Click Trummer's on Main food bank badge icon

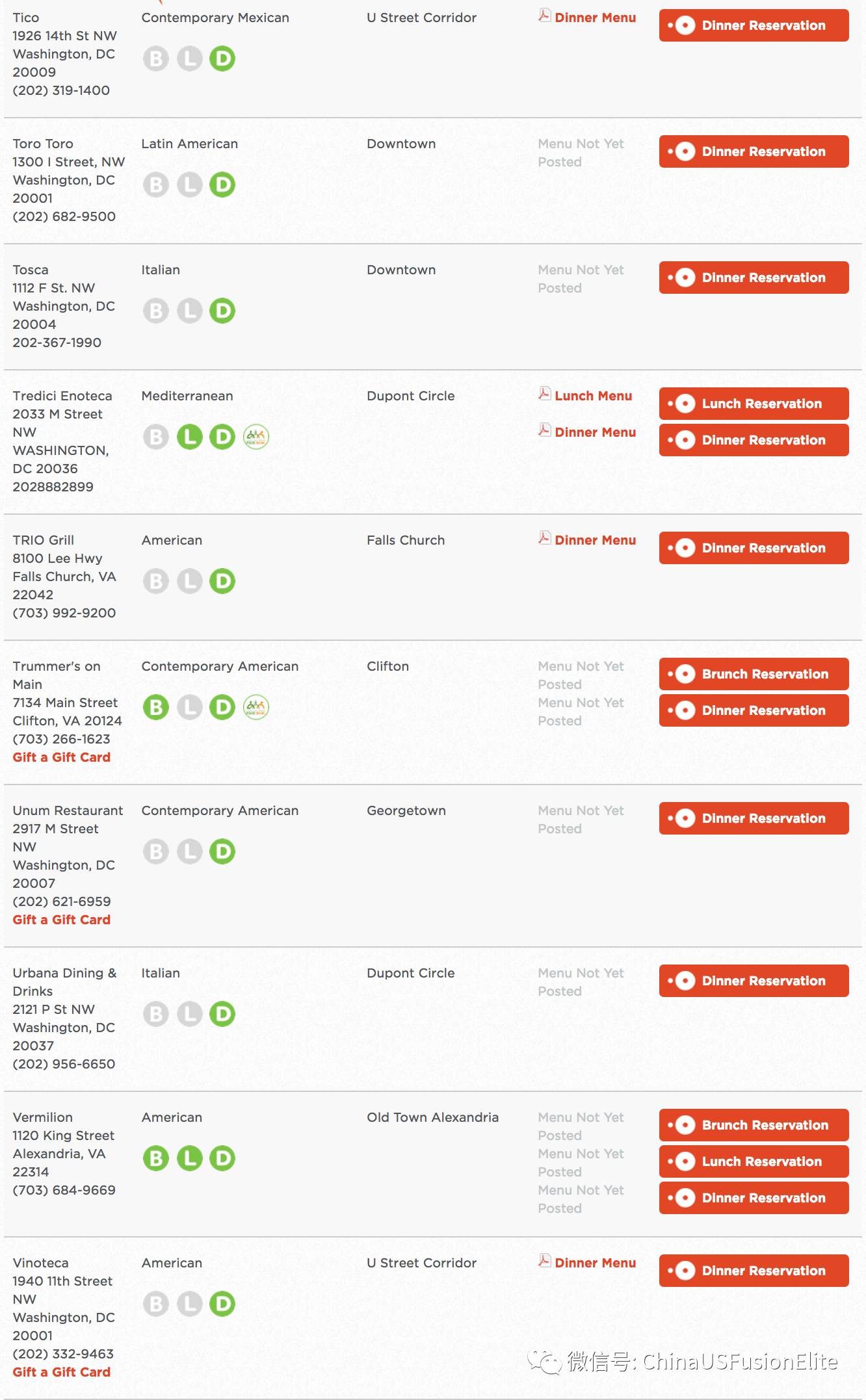coord(256,707)
